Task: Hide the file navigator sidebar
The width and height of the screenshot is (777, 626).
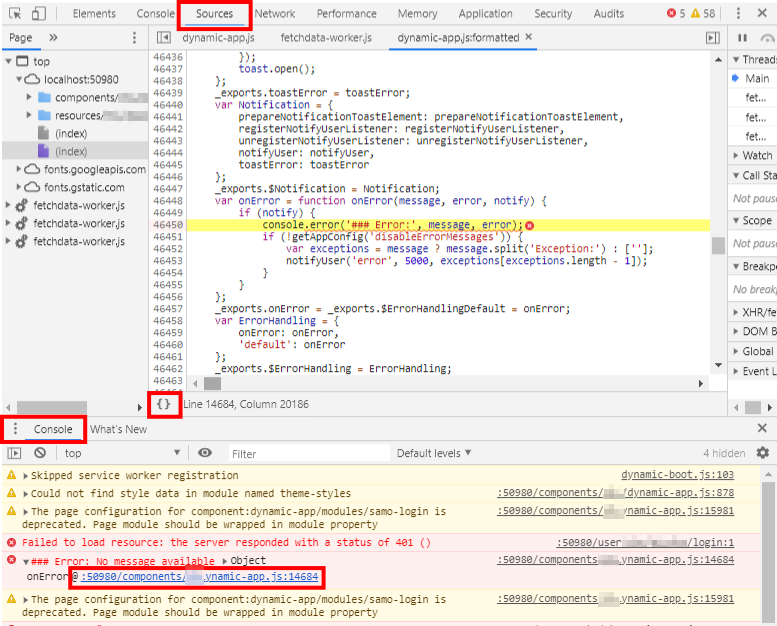Action: (x=164, y=38)
